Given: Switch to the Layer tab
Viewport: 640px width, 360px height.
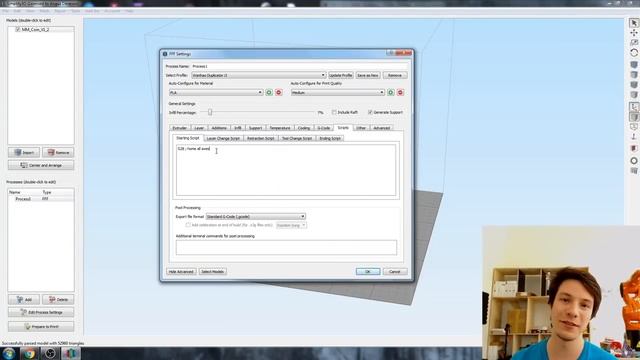Looking at the screenshot, I should pos(199,128).
